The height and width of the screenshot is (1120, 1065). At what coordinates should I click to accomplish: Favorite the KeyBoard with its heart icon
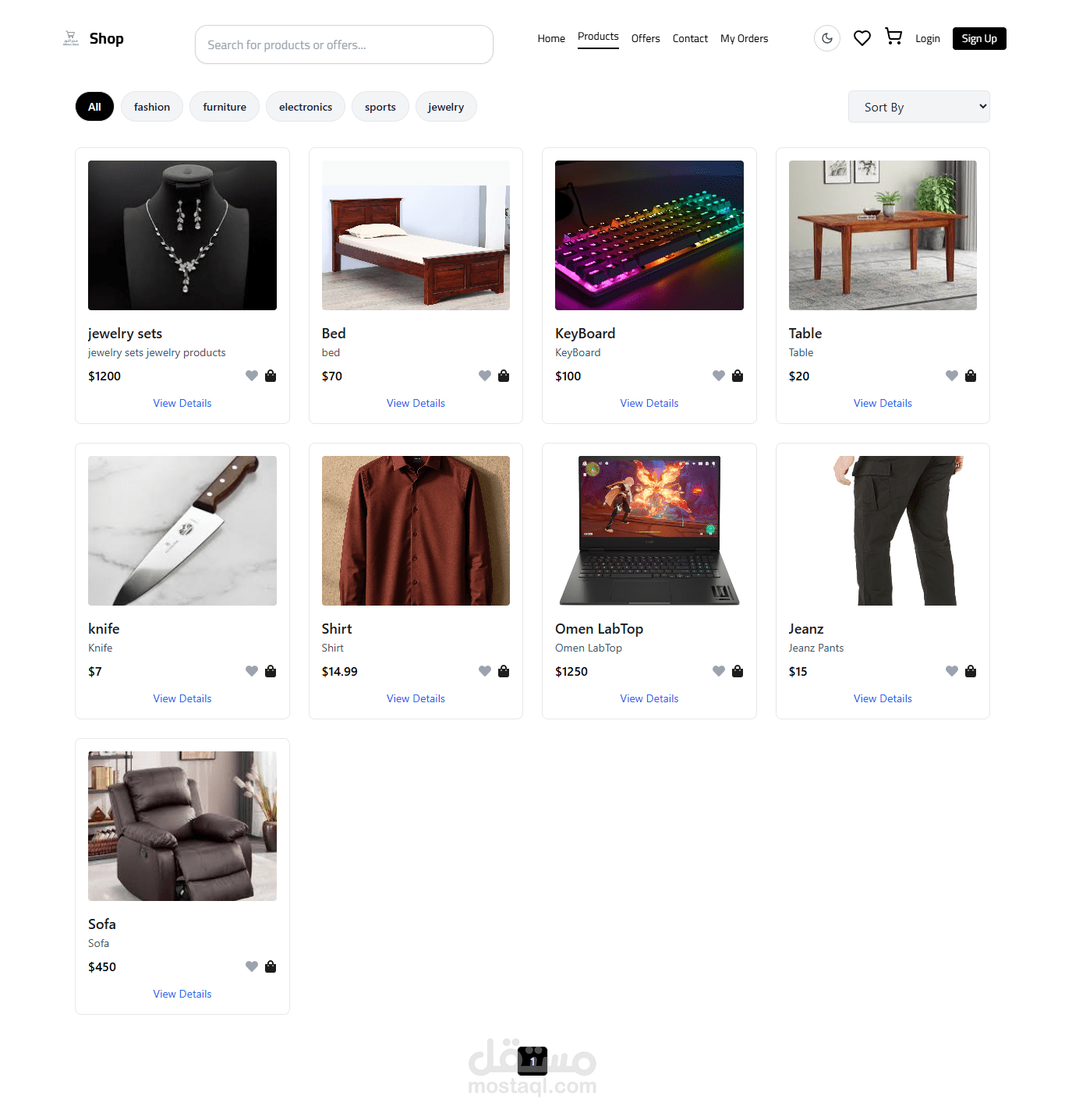(x=719, y=376)
